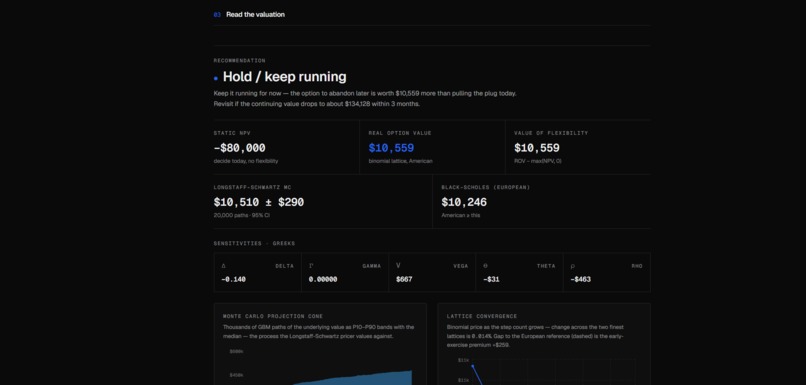
Task: Click the "Read the valuation" step heading
Action: click(255, 14)
